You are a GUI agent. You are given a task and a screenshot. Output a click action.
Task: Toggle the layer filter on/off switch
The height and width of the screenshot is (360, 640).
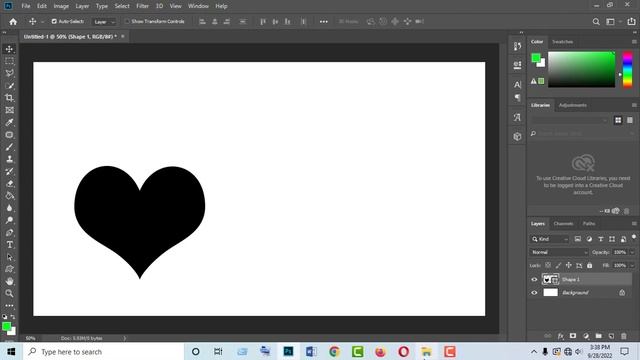pyautogui.click(x=634, y=237)
